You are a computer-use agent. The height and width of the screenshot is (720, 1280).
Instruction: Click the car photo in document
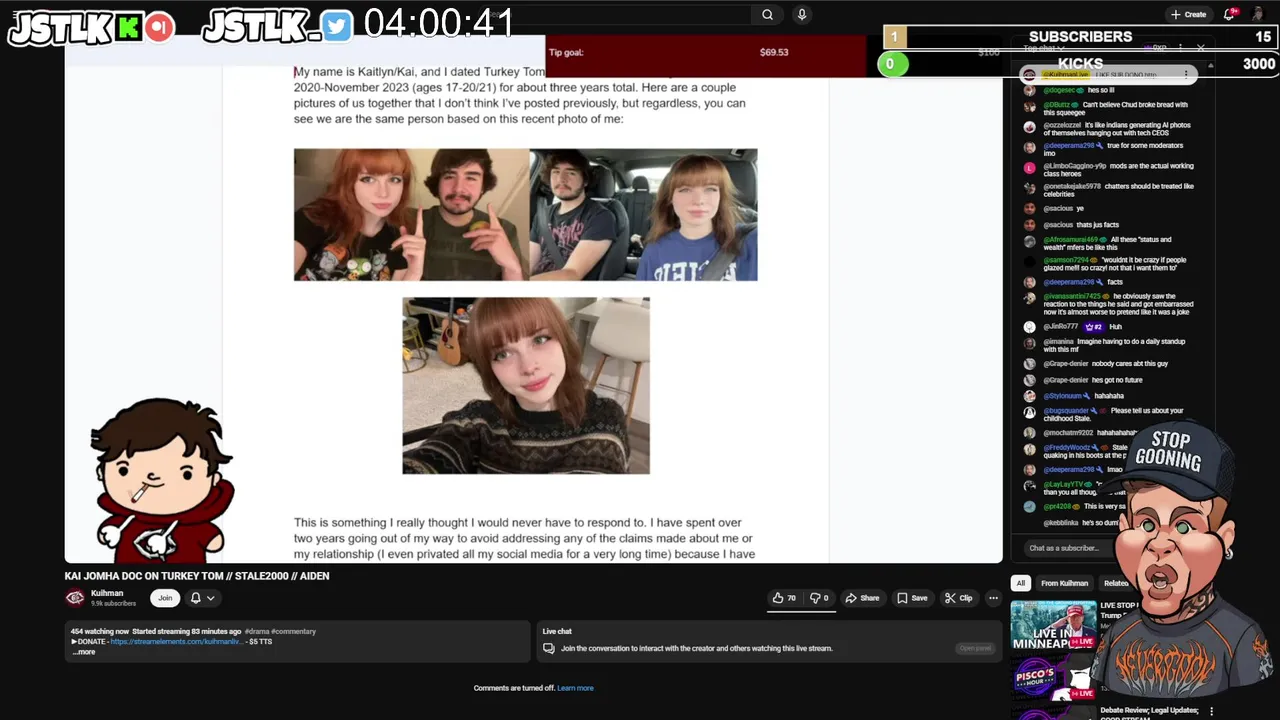643,215
